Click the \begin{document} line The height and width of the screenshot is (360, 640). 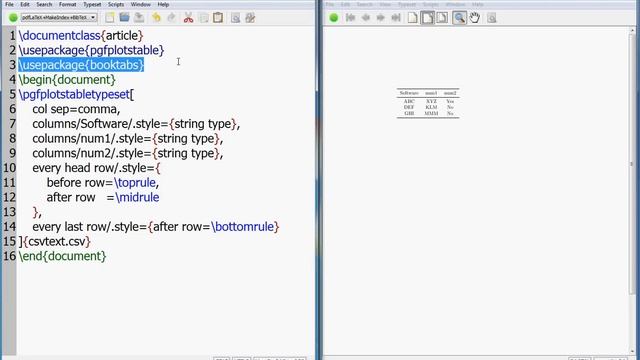pyautogui.click(x=67, y=80)
